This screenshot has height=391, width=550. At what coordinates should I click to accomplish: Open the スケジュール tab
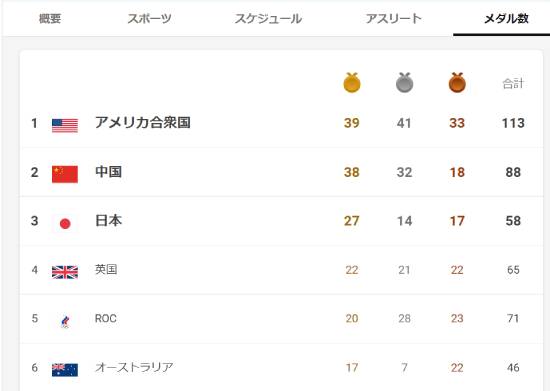[x=268, y=19]
